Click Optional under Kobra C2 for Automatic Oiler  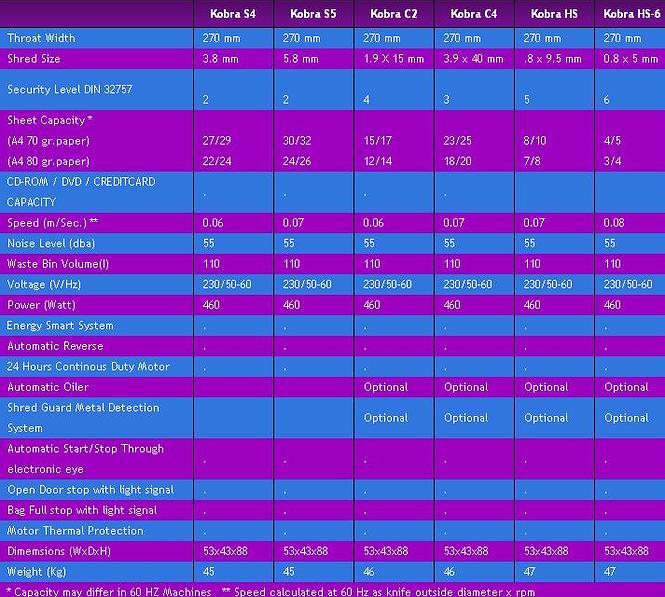pos(385,387)
